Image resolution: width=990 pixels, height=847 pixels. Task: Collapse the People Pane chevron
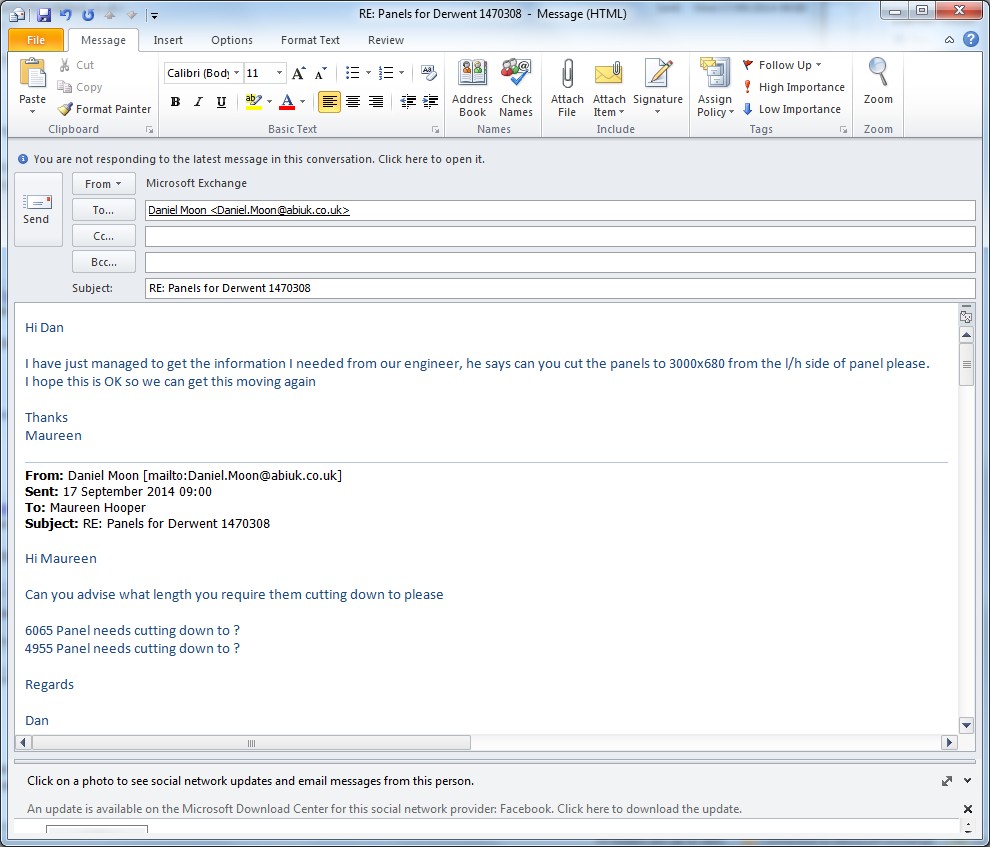(x=967, y=781)
